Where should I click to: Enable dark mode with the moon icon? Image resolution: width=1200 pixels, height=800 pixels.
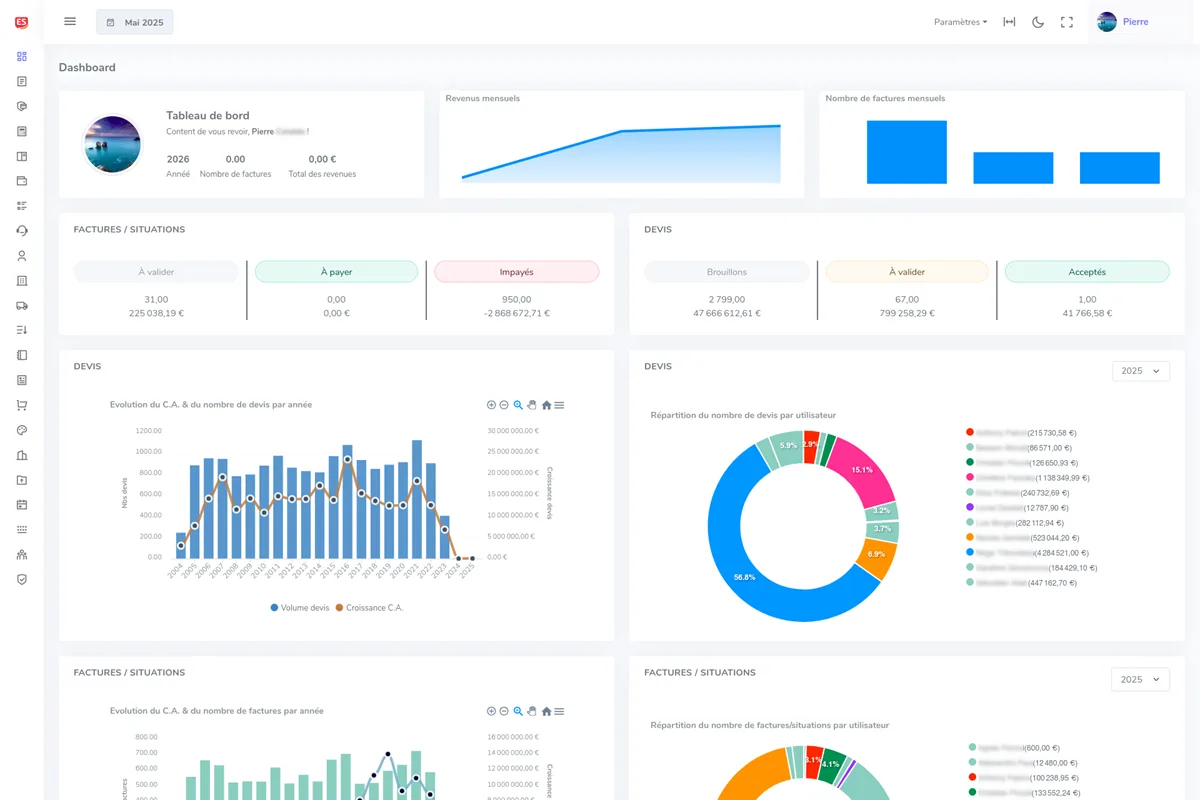[1038, 21]
